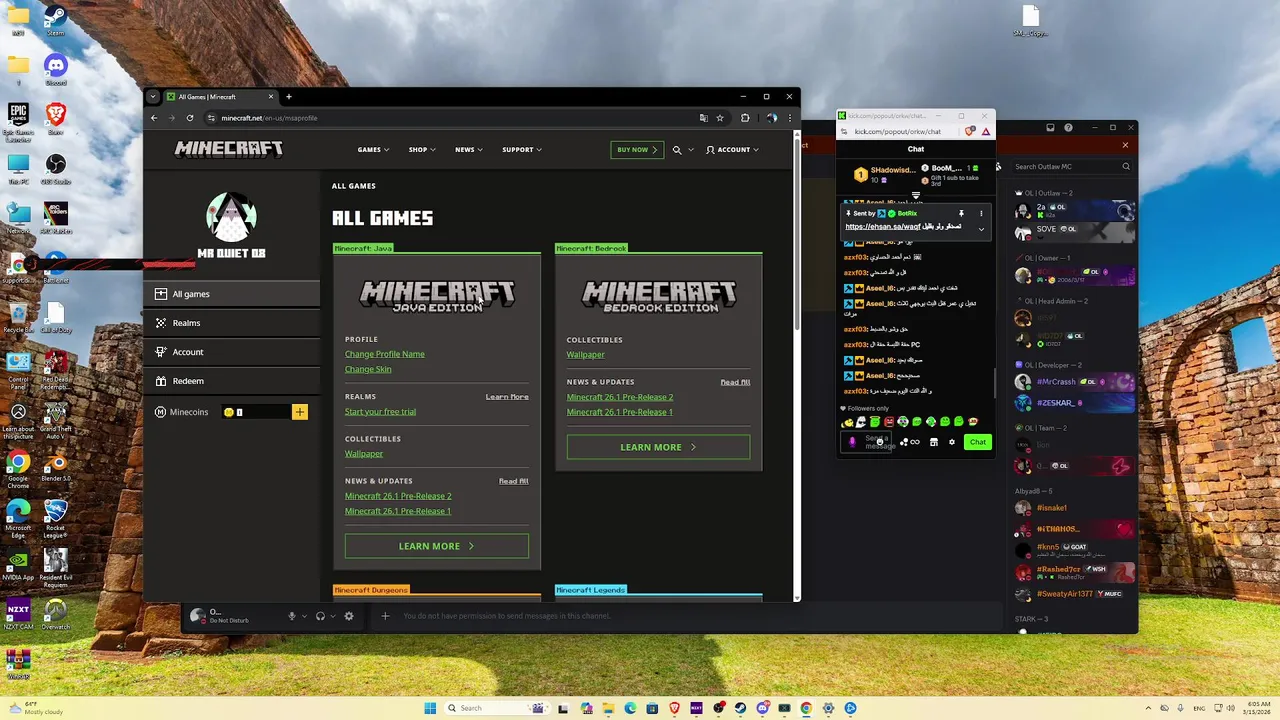Expand the NEWS dropdown menu
The width and height of the screenshot is (1280, 720).
(469, 150)
